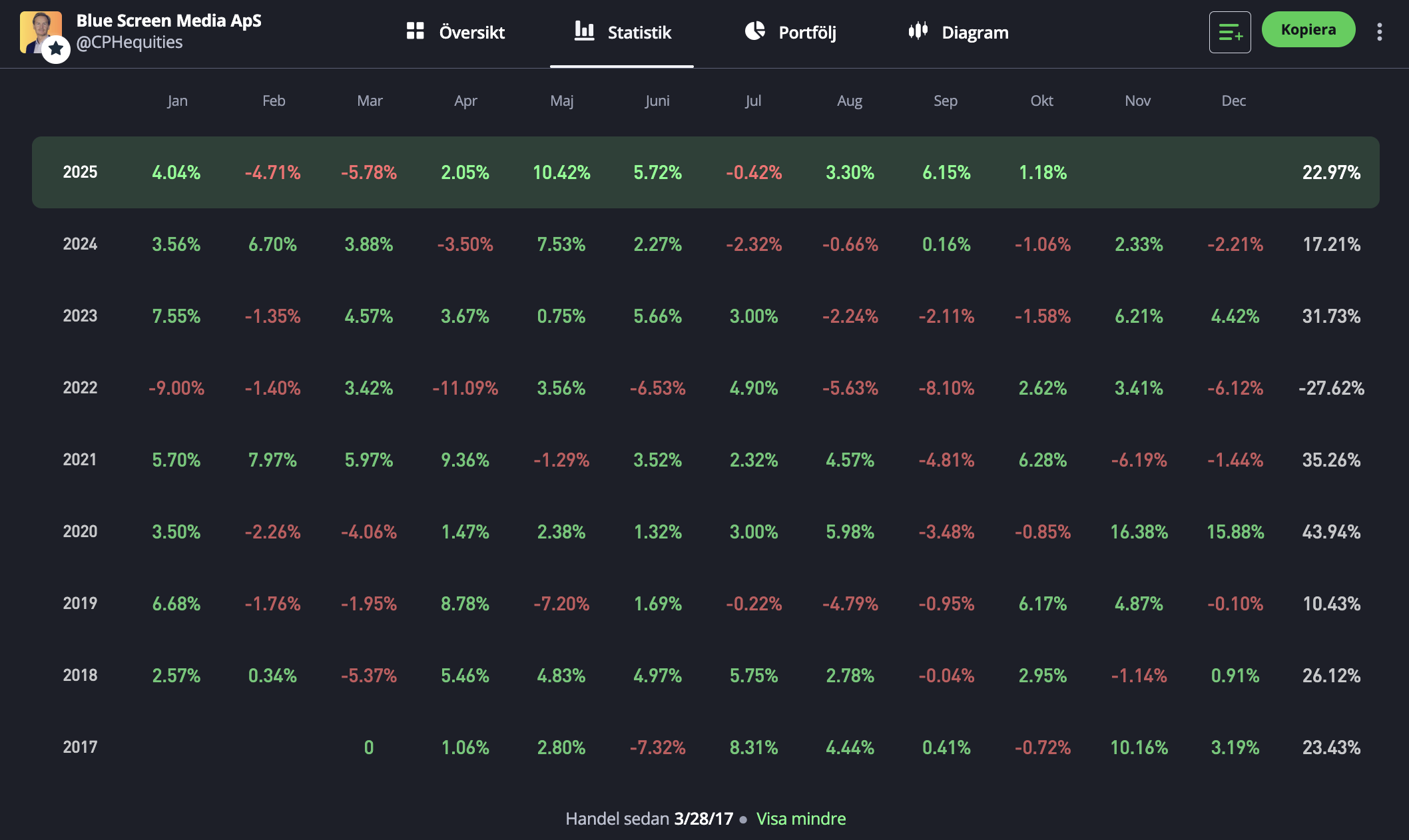Image resolution: width=1409 pixels, height=840 pixels.
Task: Select the highlighted 2025 row label
Action: (80, 172)
